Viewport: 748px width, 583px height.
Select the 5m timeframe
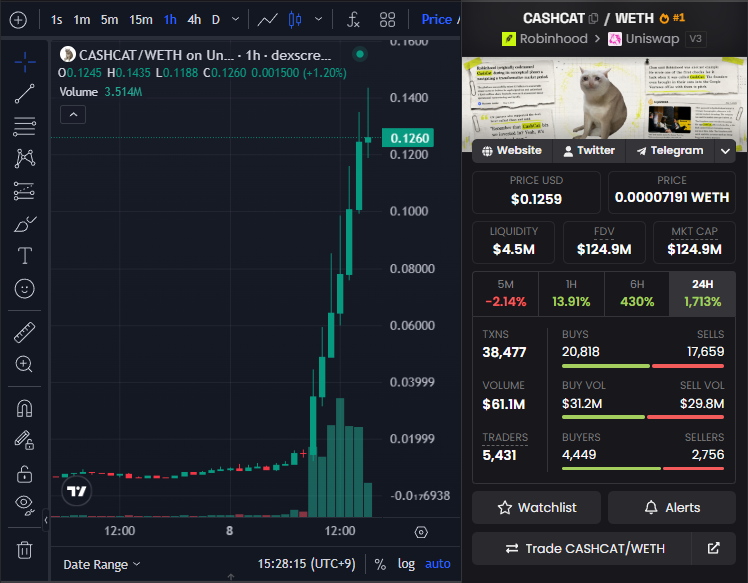(109, 20)
